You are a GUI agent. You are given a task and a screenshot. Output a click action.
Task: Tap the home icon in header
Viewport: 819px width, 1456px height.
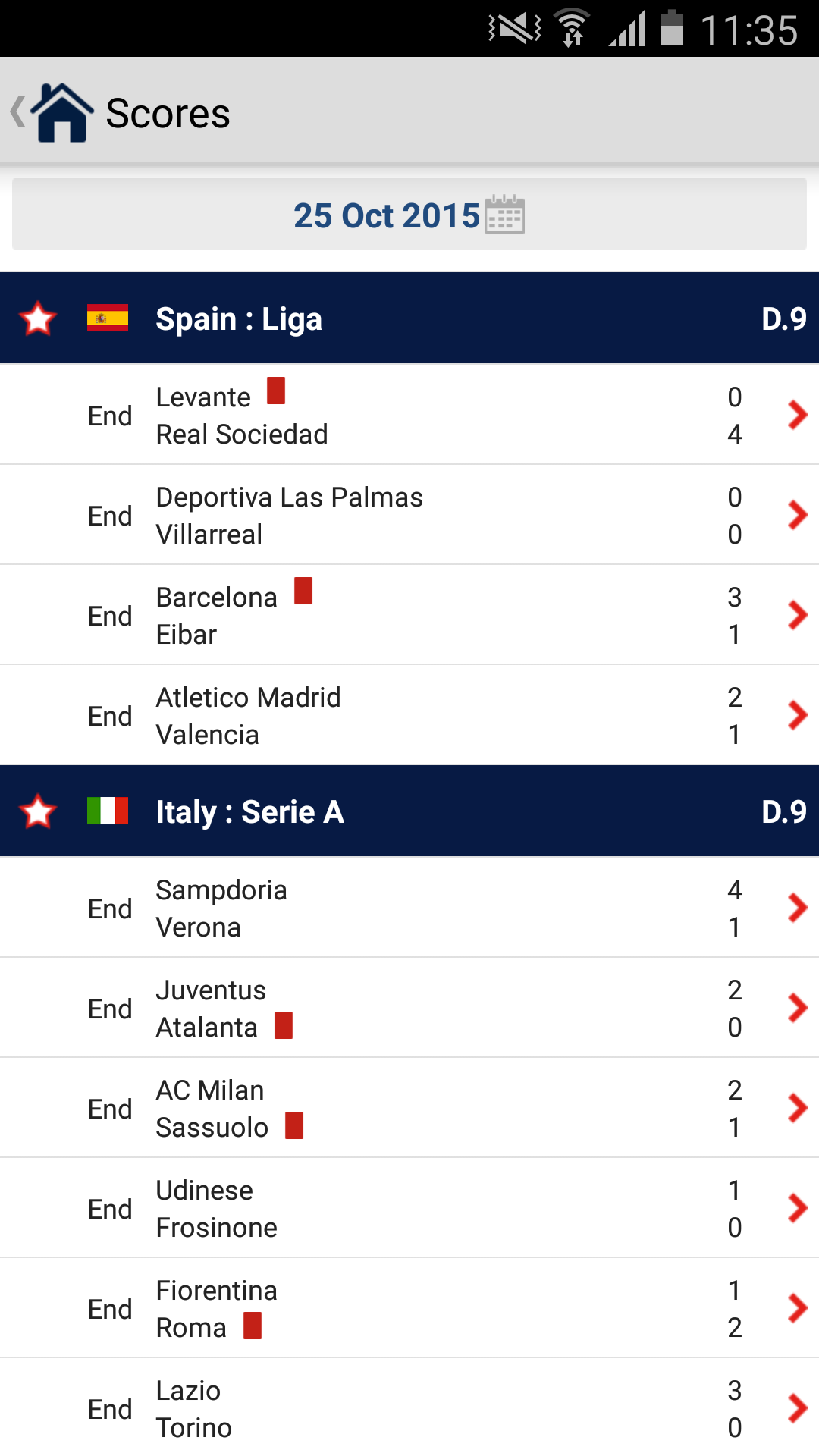[x=63, y=113]
